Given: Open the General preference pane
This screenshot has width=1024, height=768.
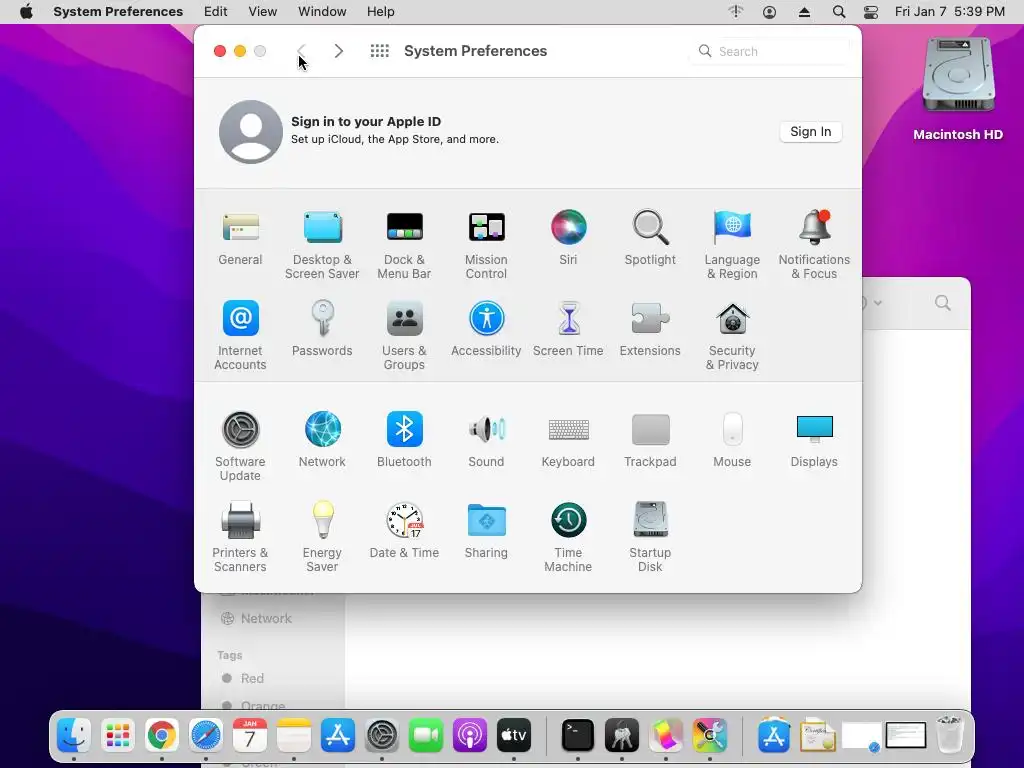Looking at the screenshot, I should click(x=240, y=238).
